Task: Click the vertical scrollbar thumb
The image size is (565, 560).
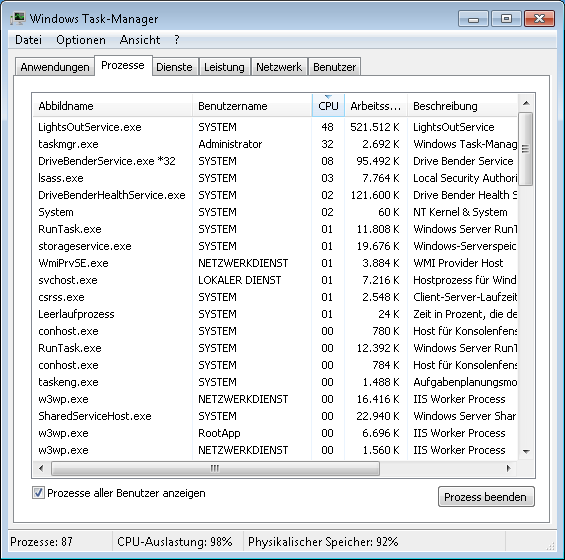Action: click(x=526, y=148)
